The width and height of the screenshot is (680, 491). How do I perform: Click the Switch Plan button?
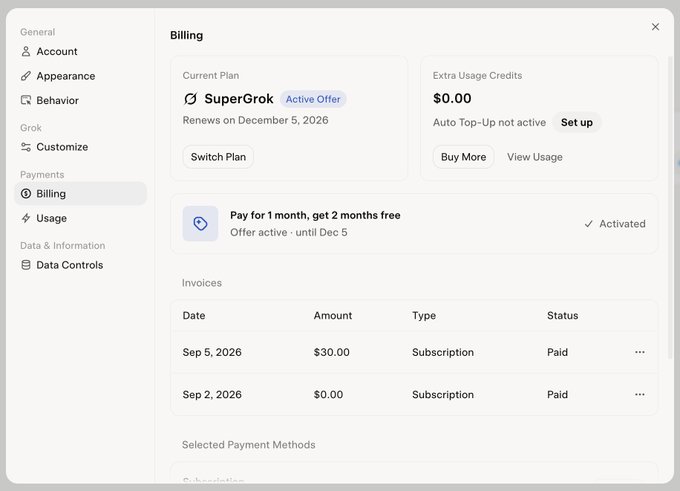pos(218,157)
